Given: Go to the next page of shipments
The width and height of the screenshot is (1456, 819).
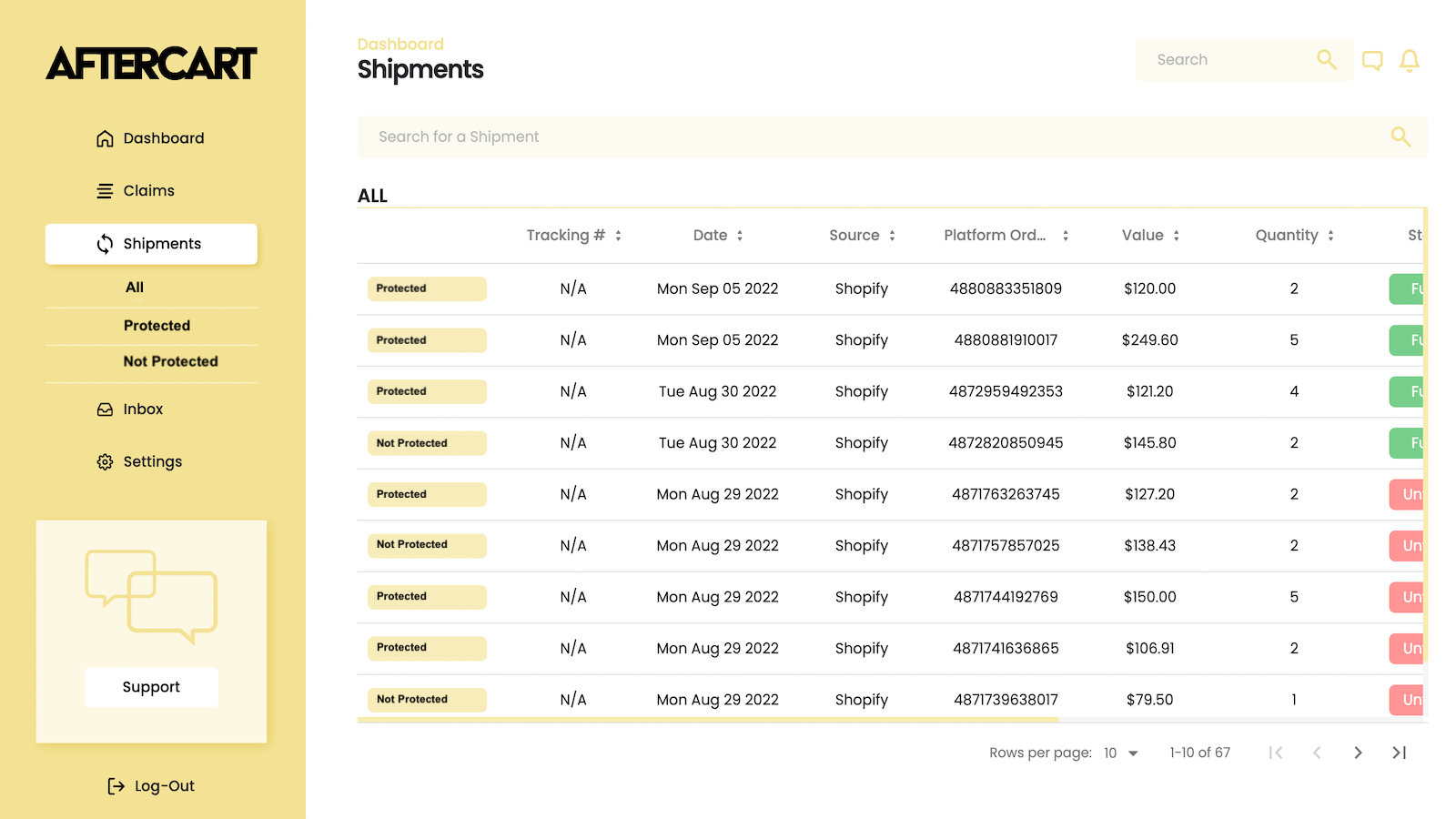Looking at the screenshot, I should (x=1358, y=753).
